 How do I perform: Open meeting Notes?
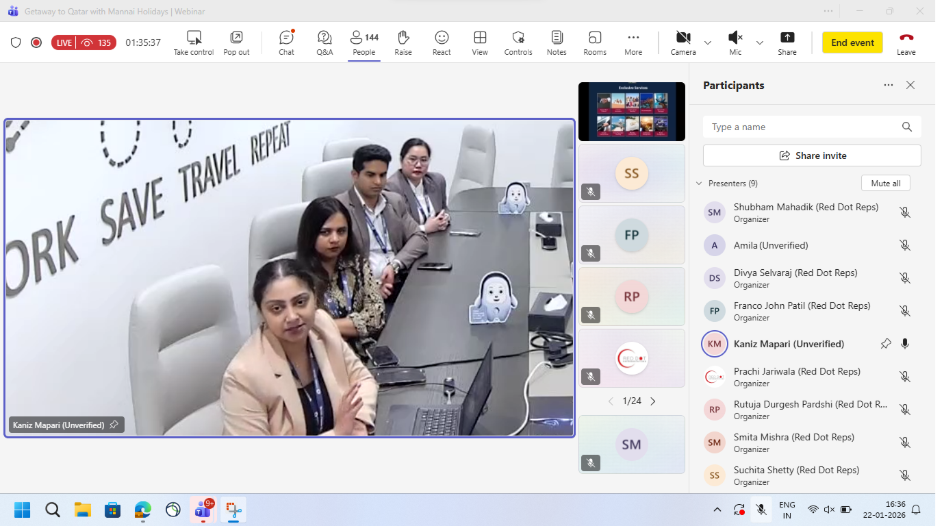click(x=556, y=42)
